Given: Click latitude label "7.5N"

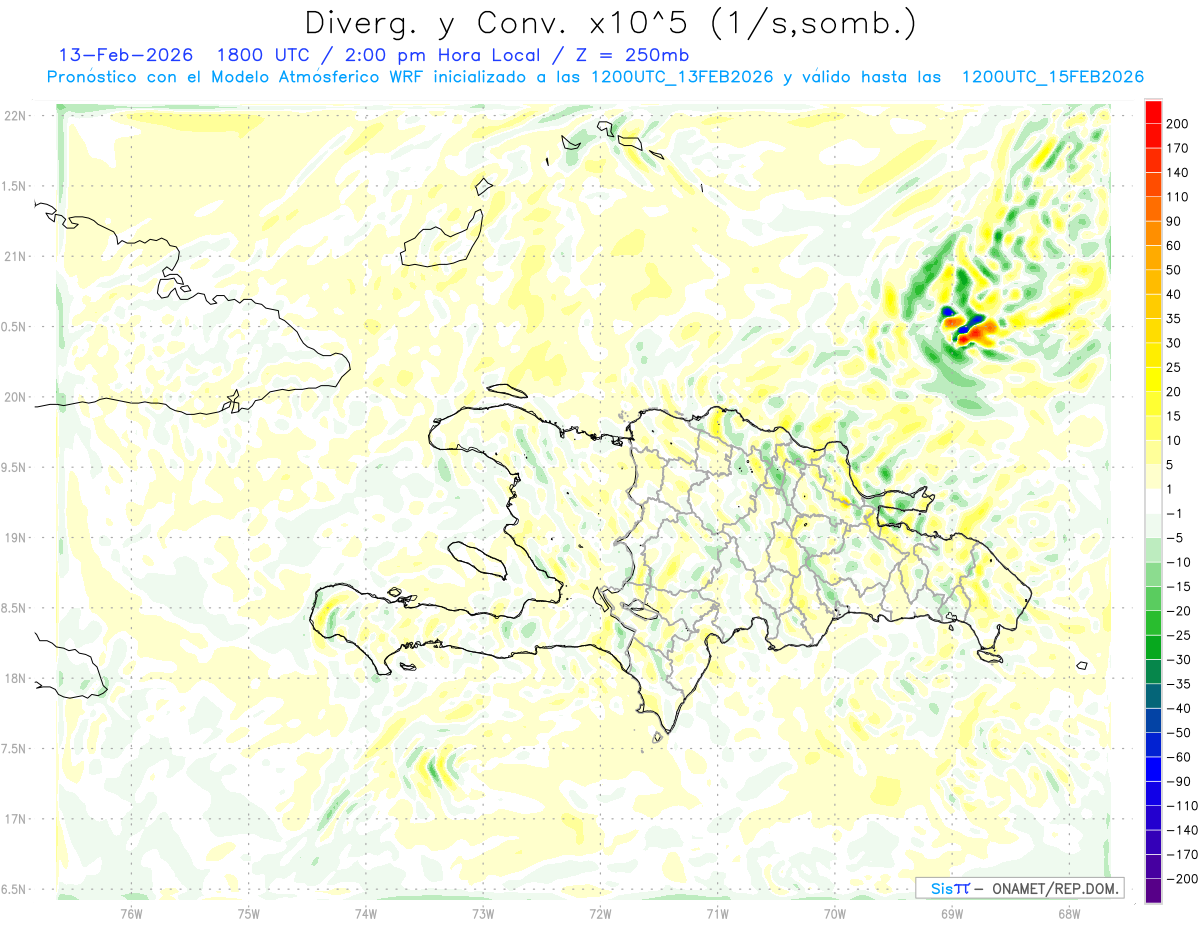Looking at the screenshot, I should tap(13, 749).
